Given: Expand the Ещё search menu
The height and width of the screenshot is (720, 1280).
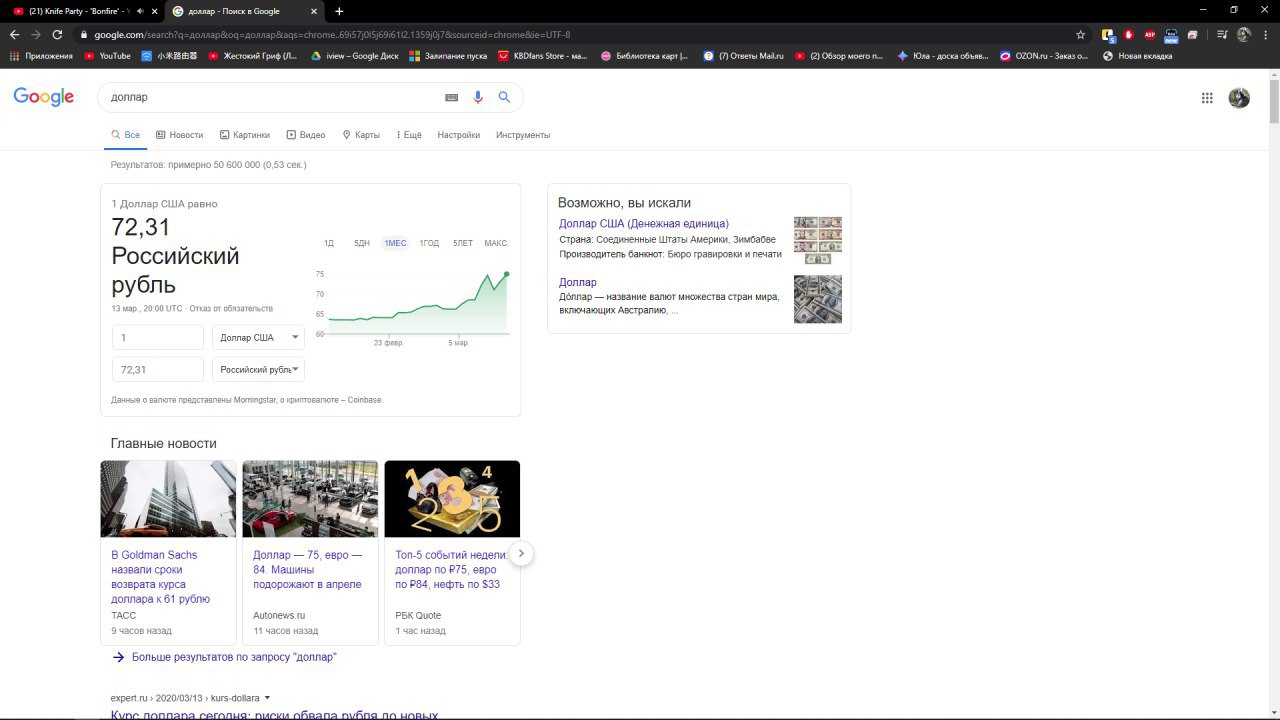Looking at the screenshot, I should [x=409, y=135].
